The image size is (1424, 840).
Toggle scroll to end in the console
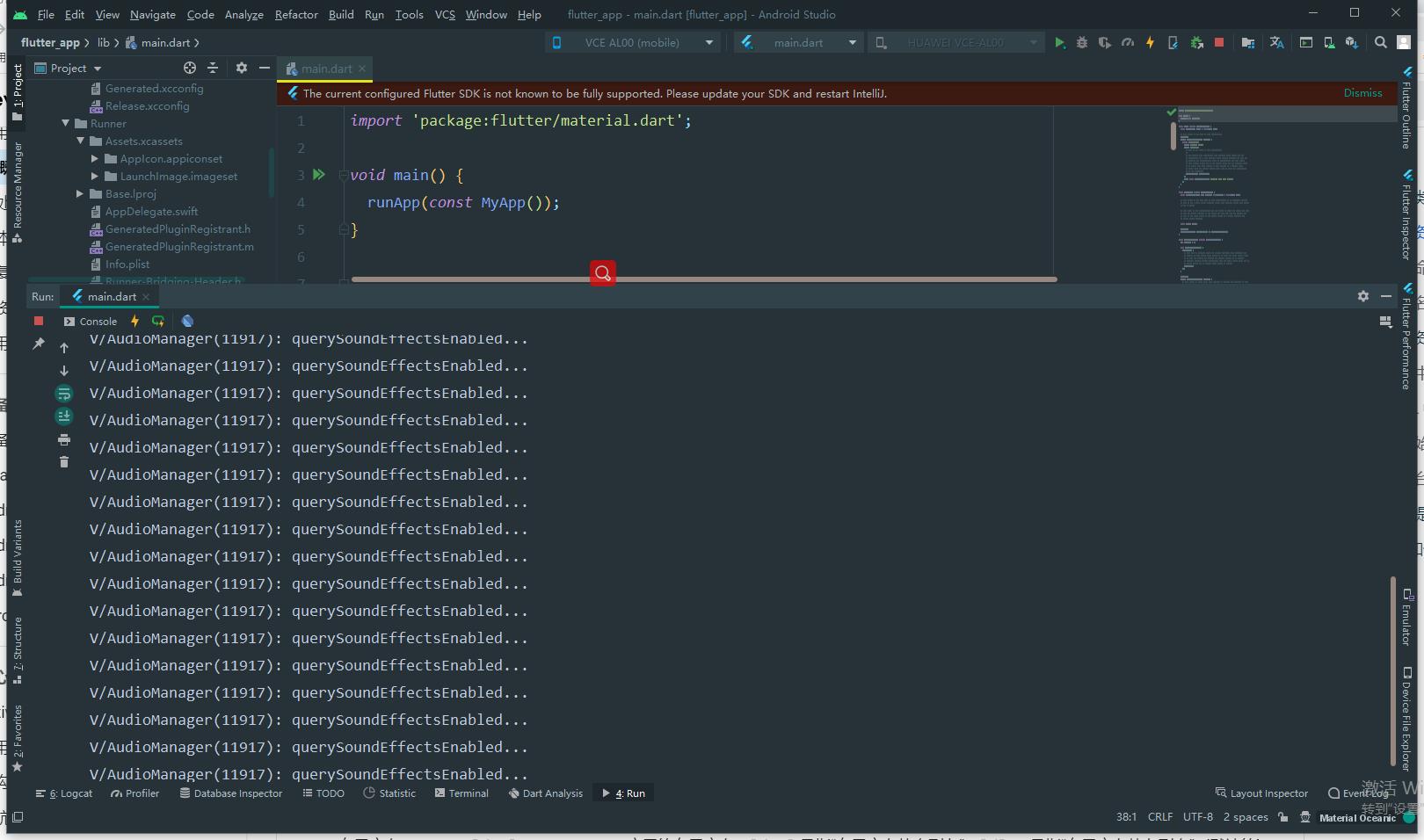click(64, 416)
